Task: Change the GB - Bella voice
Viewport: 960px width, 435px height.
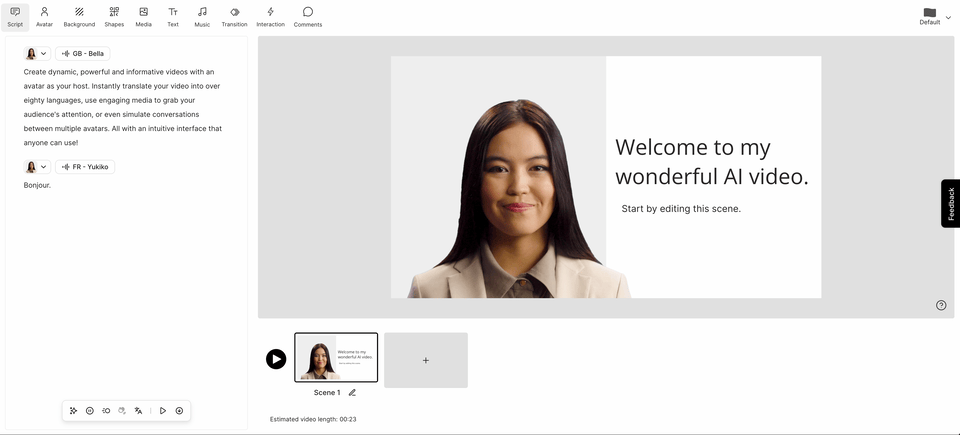Action: tap(83, 54)
